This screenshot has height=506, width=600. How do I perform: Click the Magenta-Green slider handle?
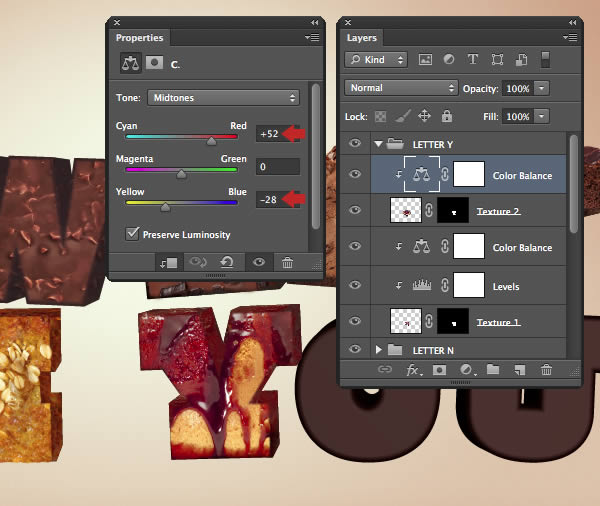tap(181, 174)
